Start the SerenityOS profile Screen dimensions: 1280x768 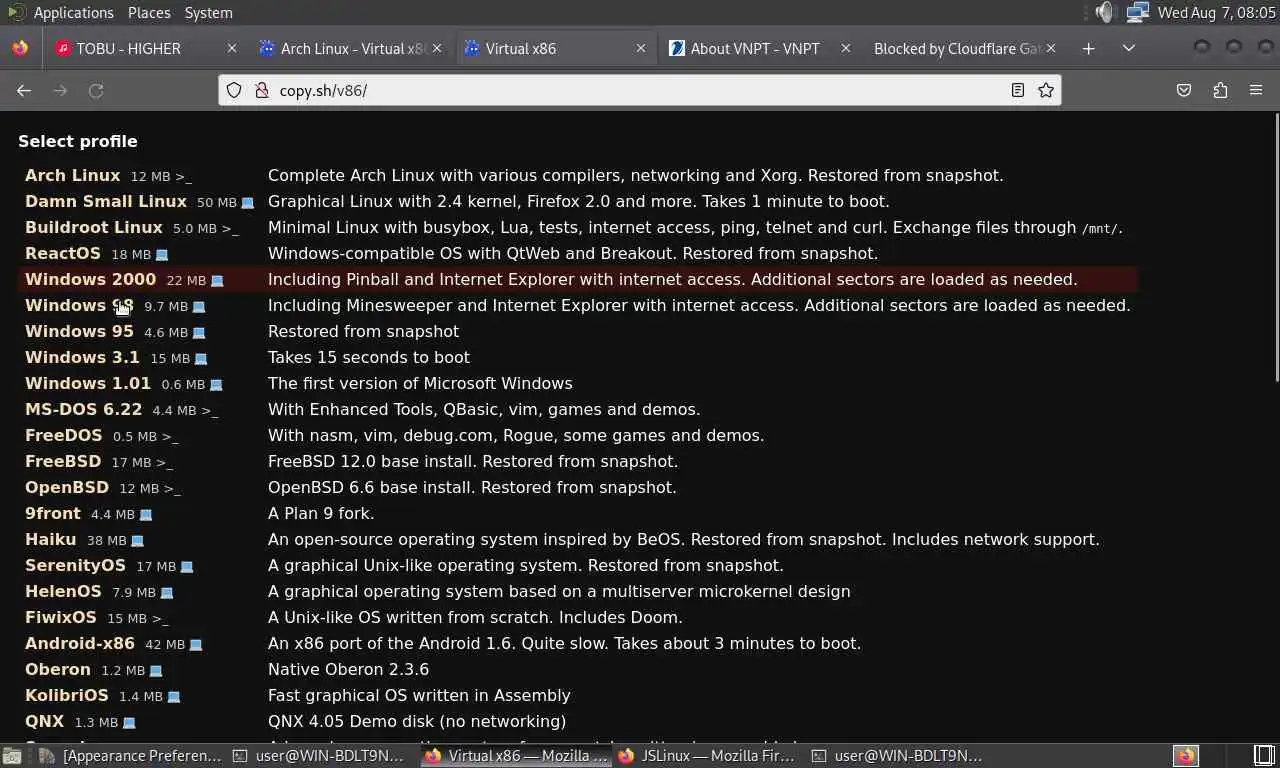75,565
